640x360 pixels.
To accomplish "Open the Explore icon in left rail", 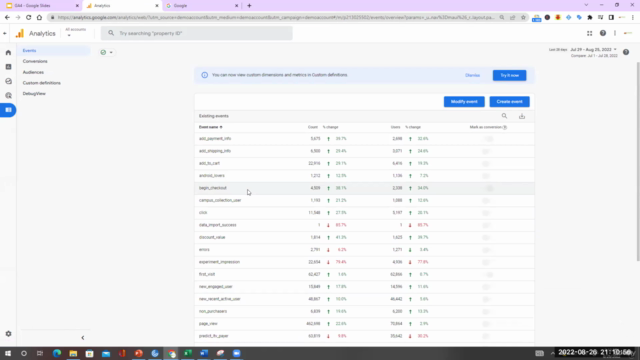I will coord(8,81).
